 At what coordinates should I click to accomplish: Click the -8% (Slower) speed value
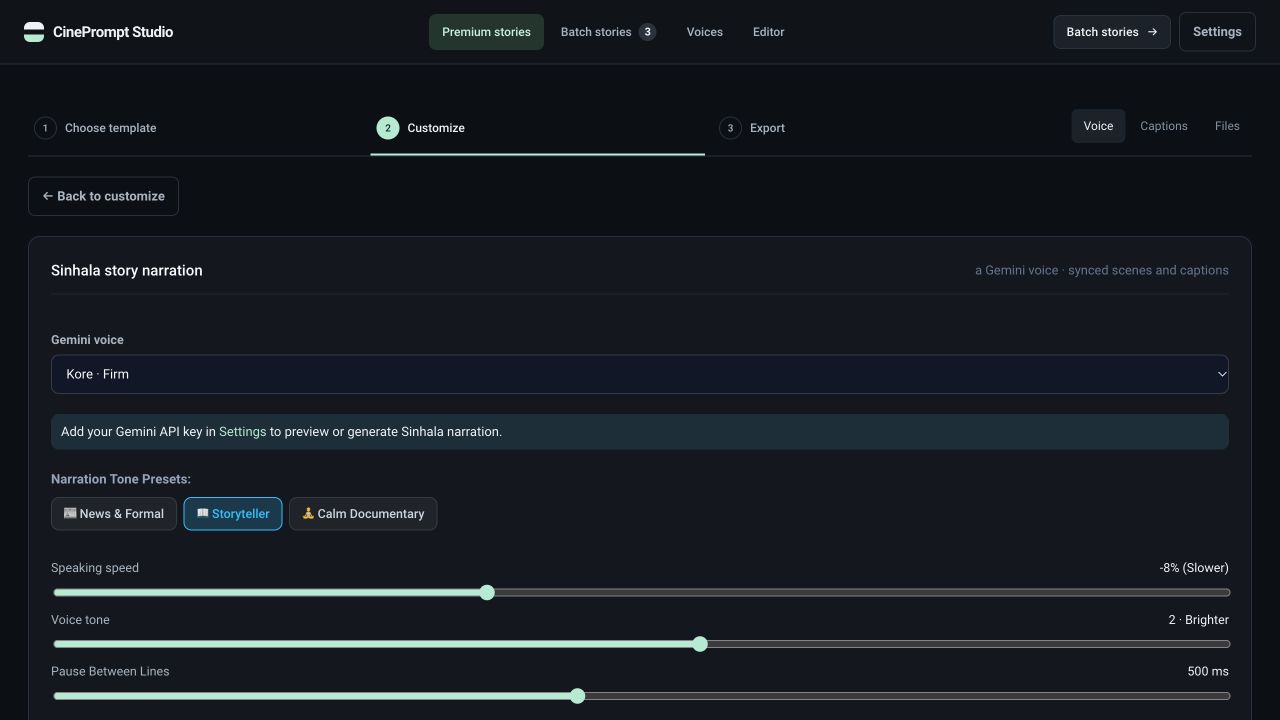point(1194,568)
